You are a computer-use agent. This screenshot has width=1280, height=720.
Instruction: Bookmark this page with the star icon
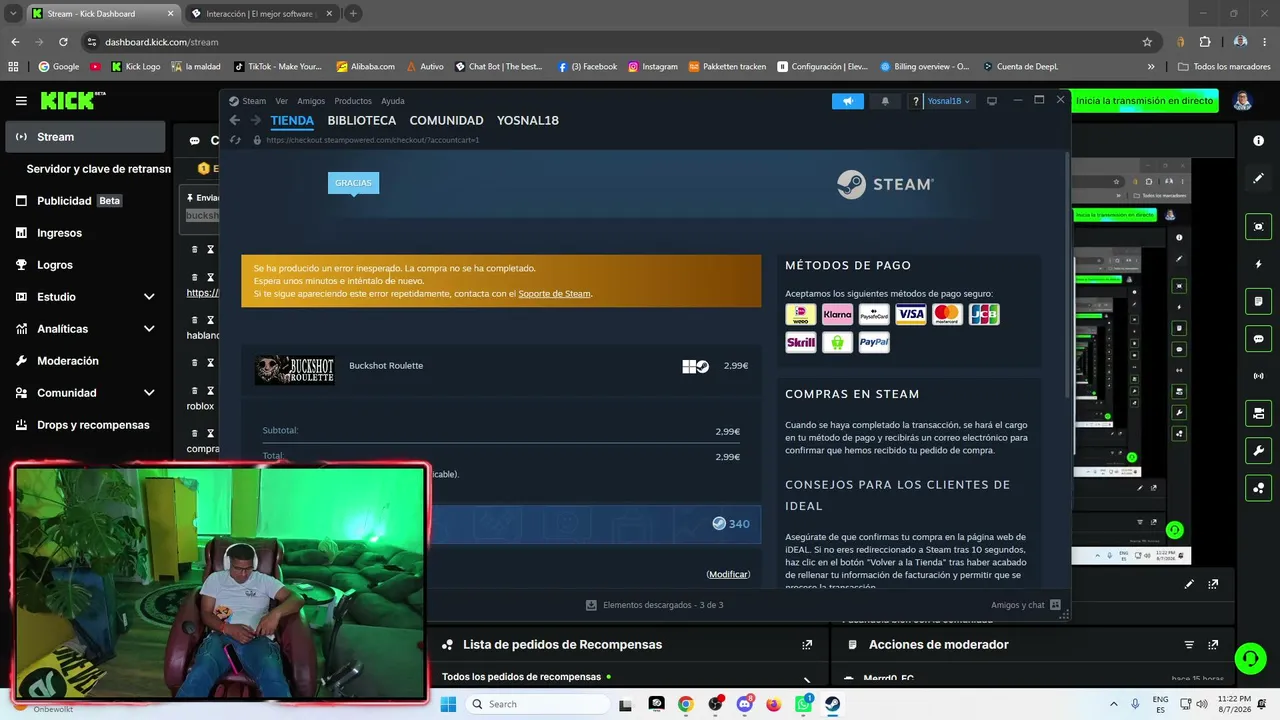[x=1147, y=42]
